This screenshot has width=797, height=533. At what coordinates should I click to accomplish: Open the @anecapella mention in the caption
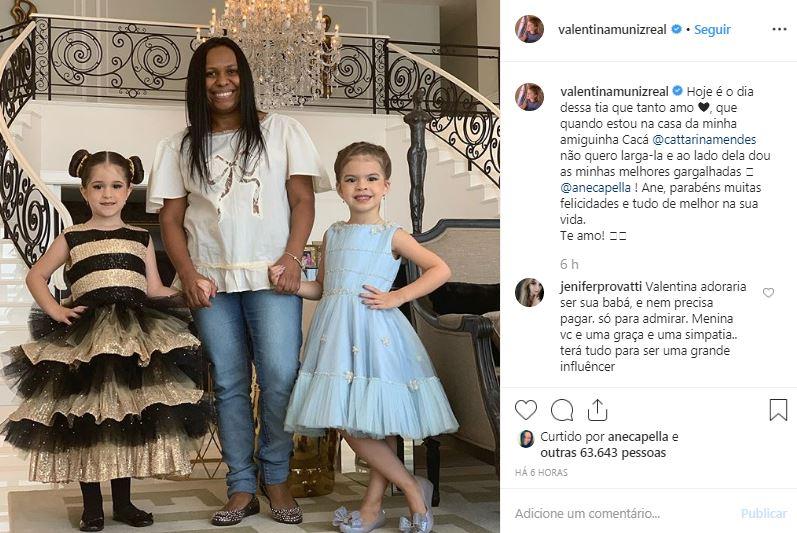[x=595, y=187]
